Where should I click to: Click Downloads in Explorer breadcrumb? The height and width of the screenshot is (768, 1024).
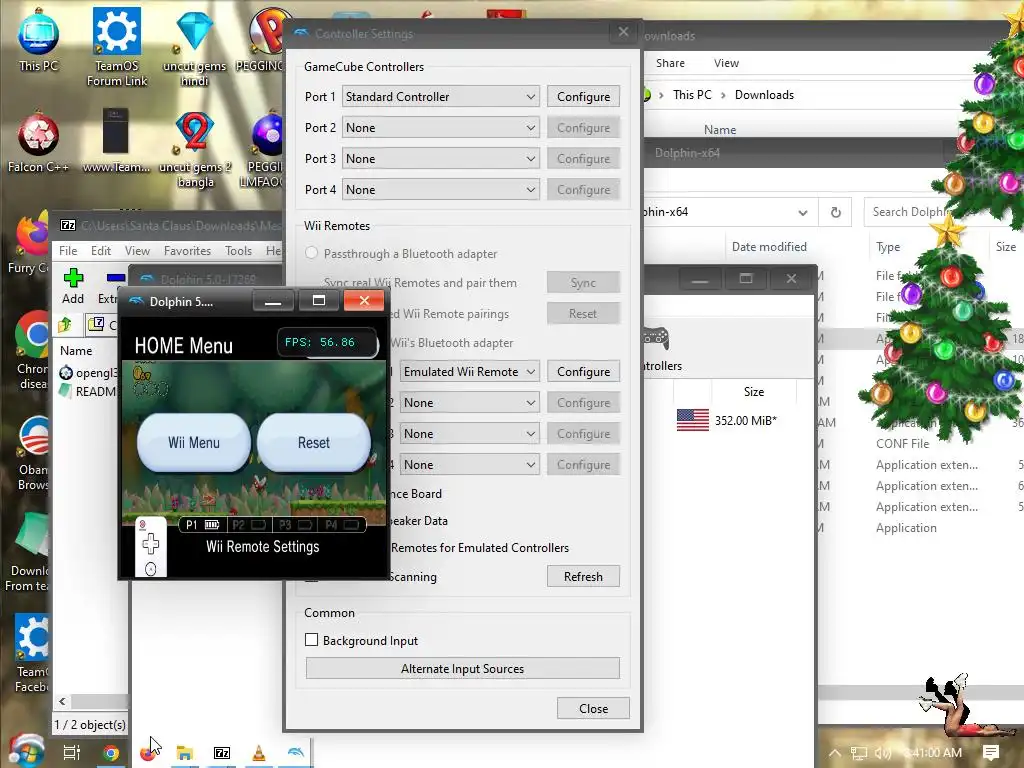(x=764, y=95)
